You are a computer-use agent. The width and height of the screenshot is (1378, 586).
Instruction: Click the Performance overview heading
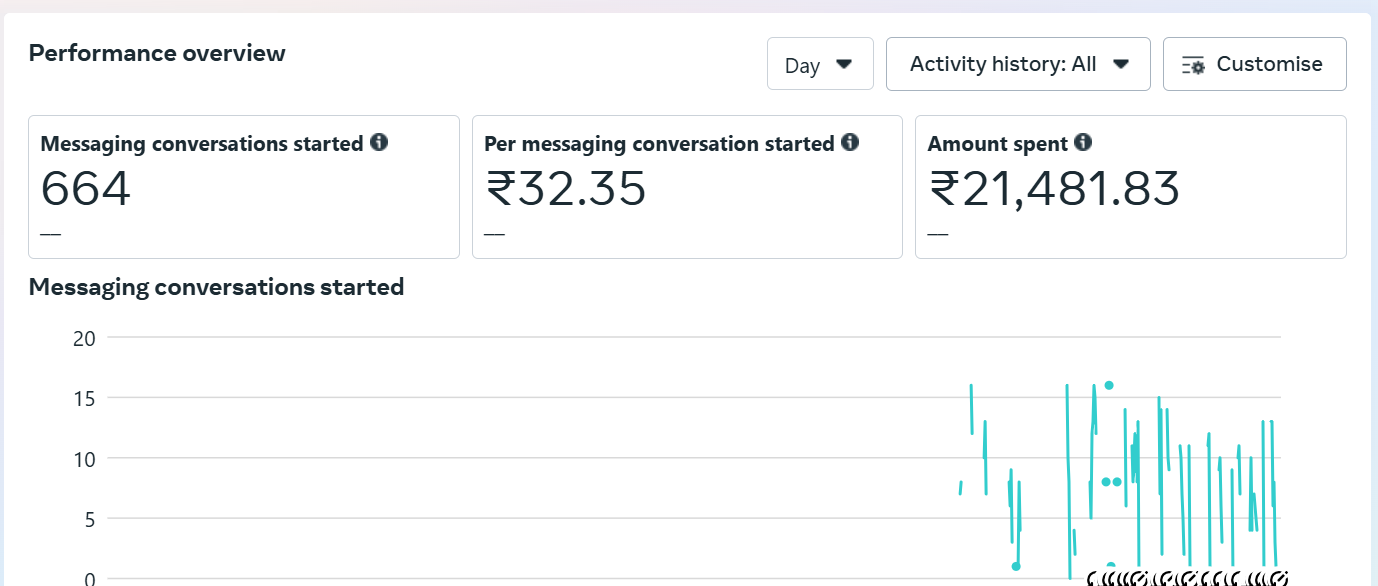coord(157,53)
